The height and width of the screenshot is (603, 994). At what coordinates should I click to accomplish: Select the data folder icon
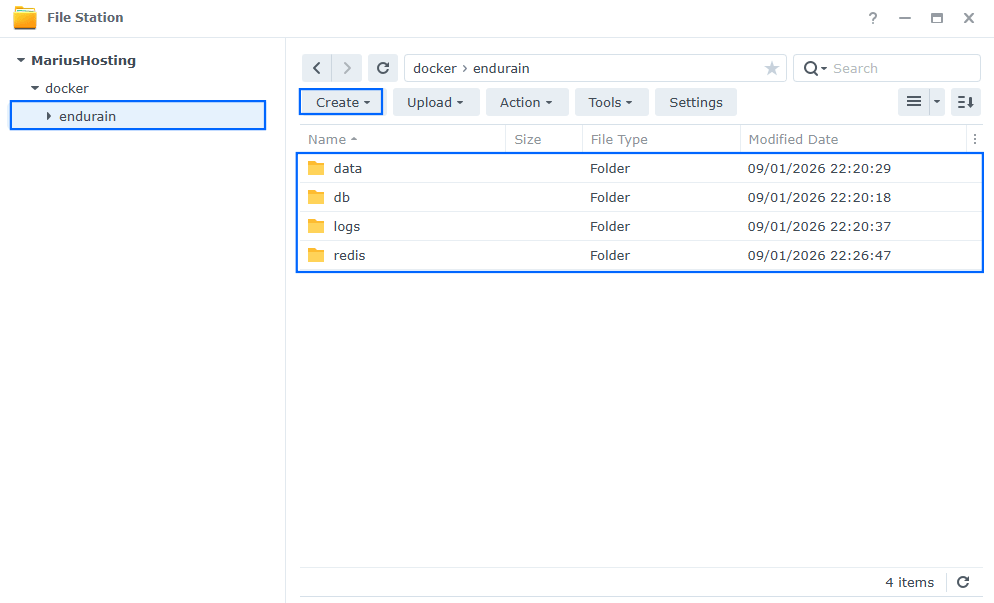coord(316,168)
